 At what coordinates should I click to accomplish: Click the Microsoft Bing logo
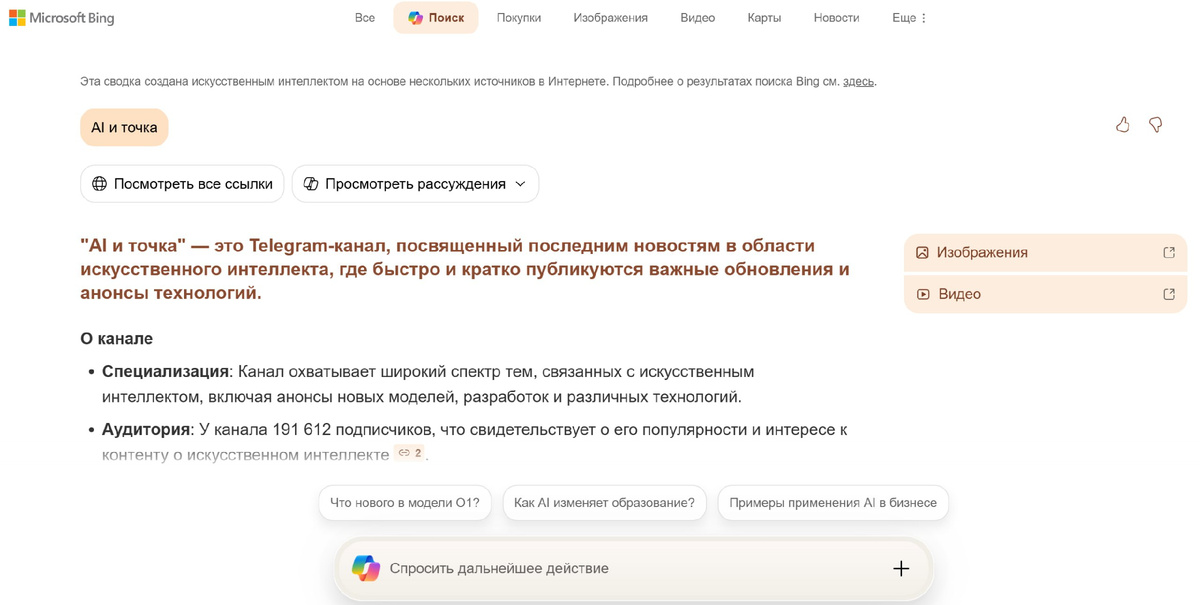pos(62,18)
